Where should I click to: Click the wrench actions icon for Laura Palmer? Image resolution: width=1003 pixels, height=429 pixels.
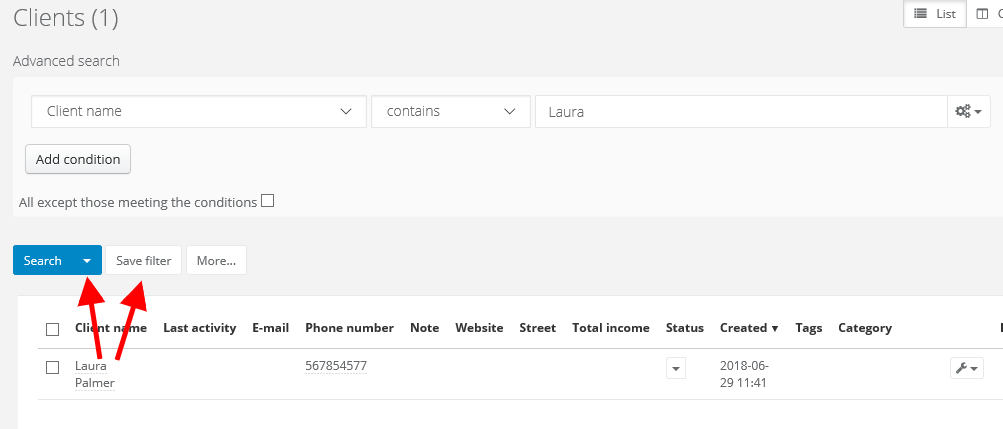point(966,368)
